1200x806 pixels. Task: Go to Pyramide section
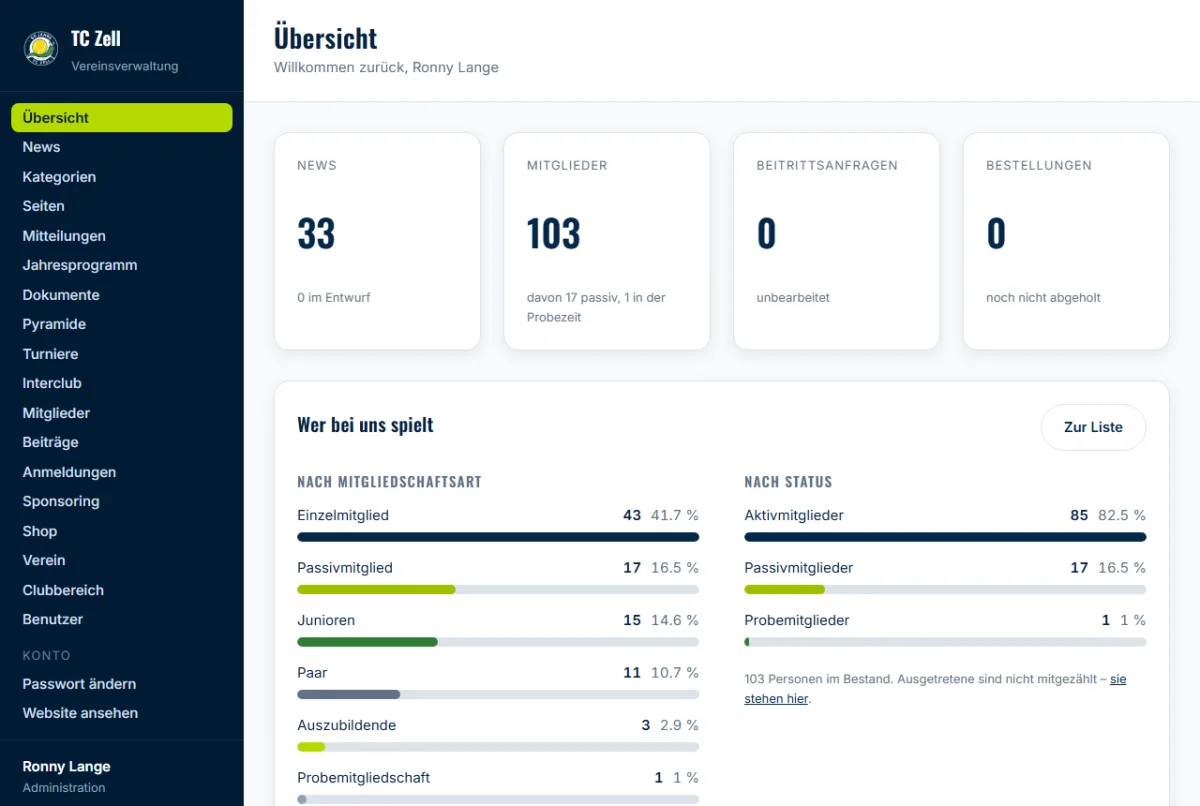point(121,324)
